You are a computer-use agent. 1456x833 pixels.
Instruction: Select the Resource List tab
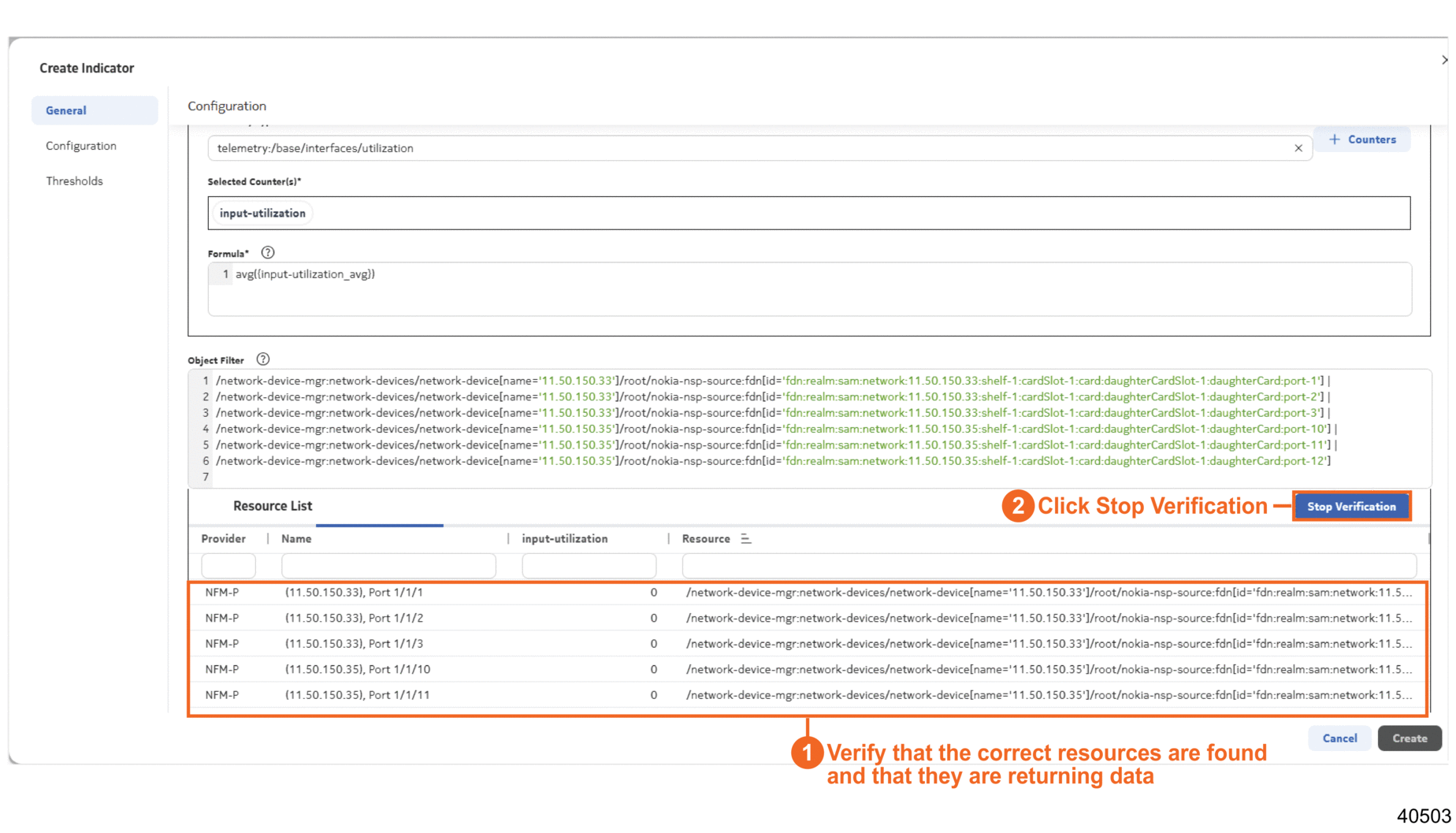273,506
